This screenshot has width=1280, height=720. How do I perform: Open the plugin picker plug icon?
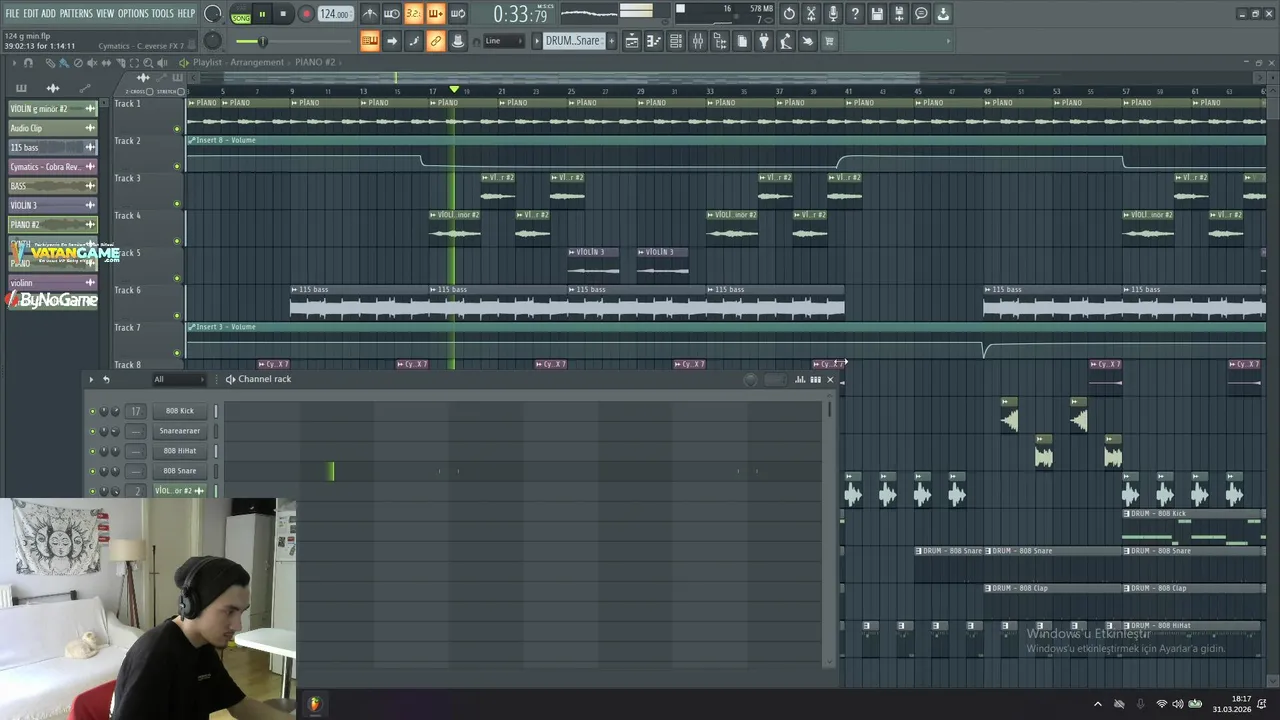[x=763, y=41]
